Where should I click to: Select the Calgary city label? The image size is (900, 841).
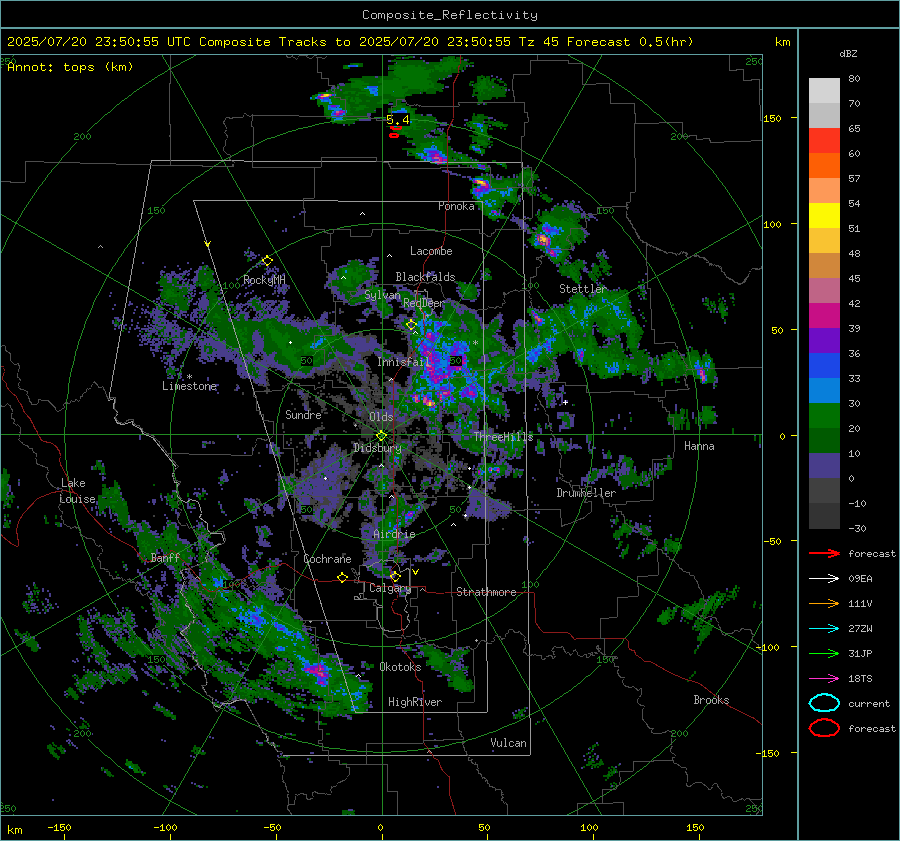[x=390, y=588]
